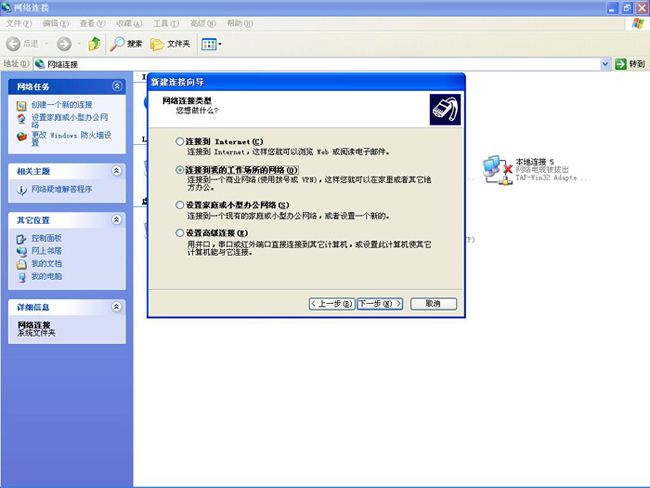650x488 pixels.
Task: Click the Up folder toolbar icon
Action: [94, 44]
